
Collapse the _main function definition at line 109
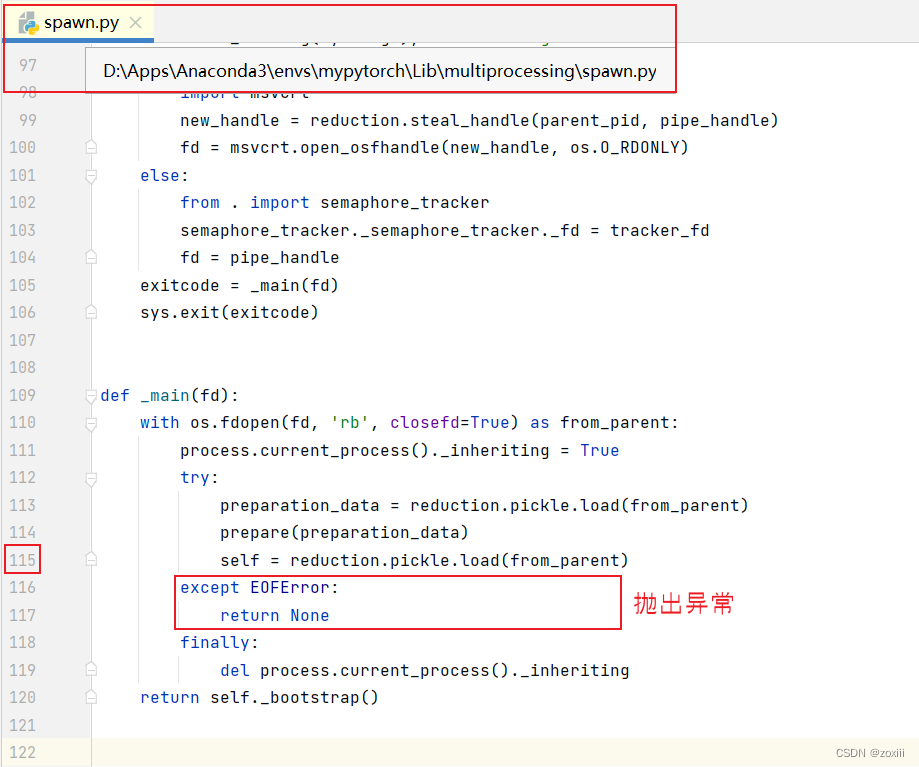pyautogui.click(x=89, y=395)
